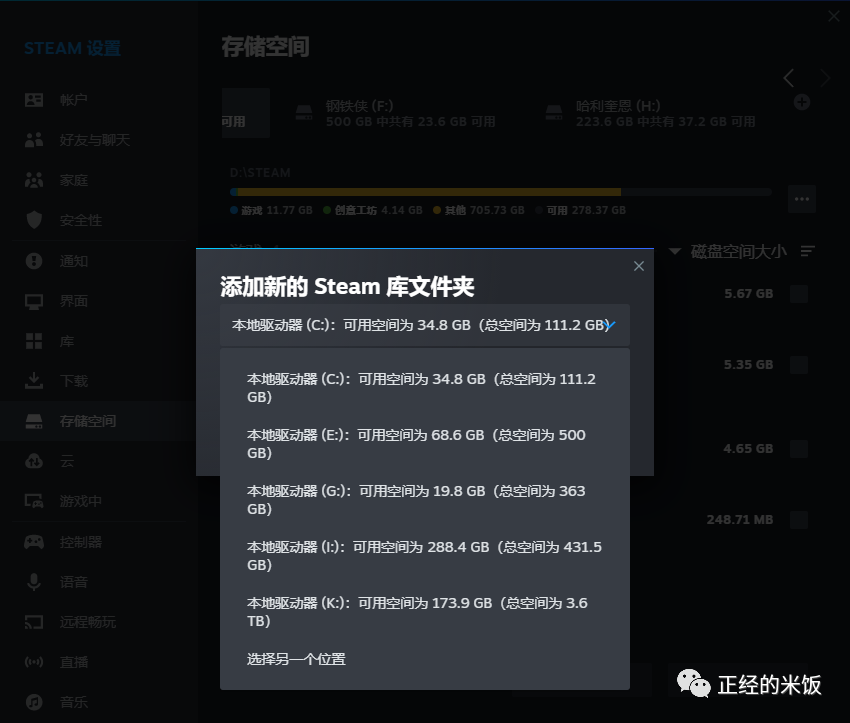Choose drive G: with 19.8 GB free
The image size is (850, 723).
424,500
